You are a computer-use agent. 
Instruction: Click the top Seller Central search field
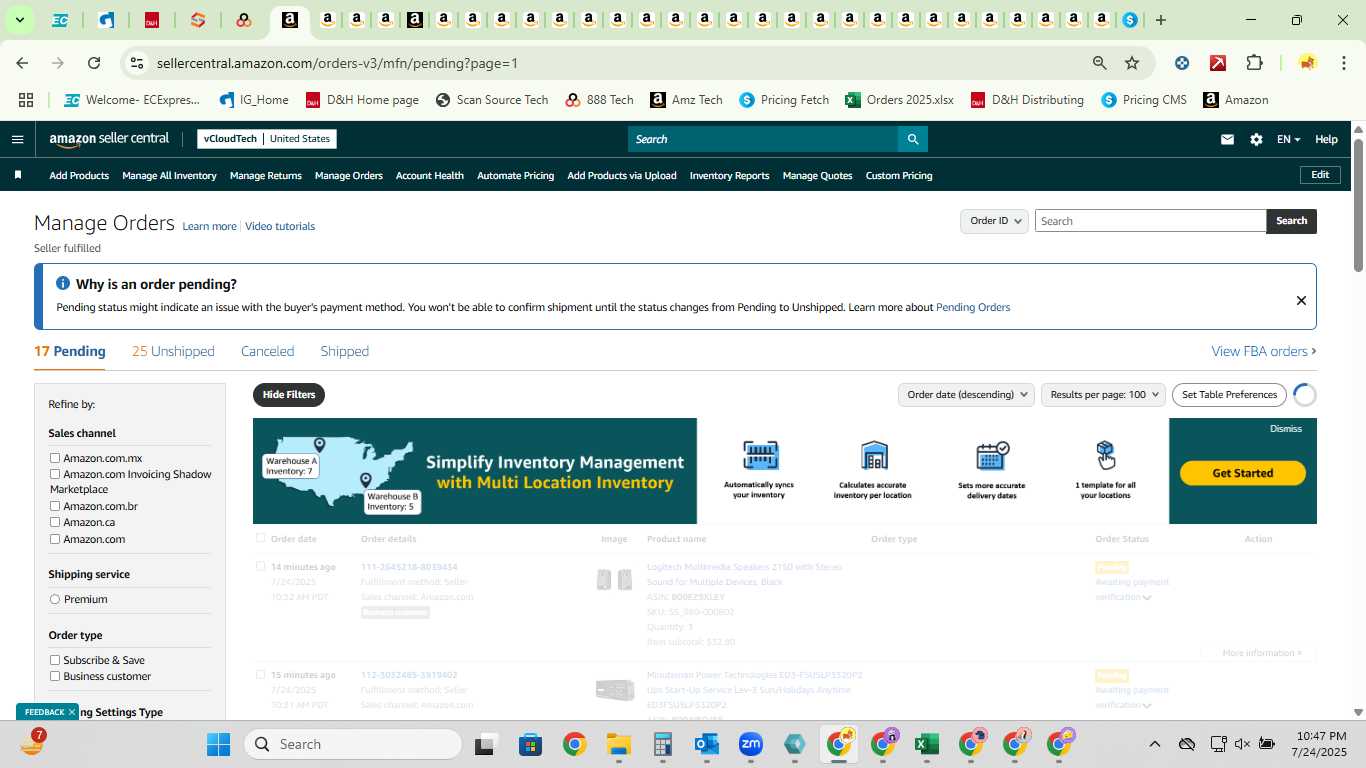pos(762,139)
